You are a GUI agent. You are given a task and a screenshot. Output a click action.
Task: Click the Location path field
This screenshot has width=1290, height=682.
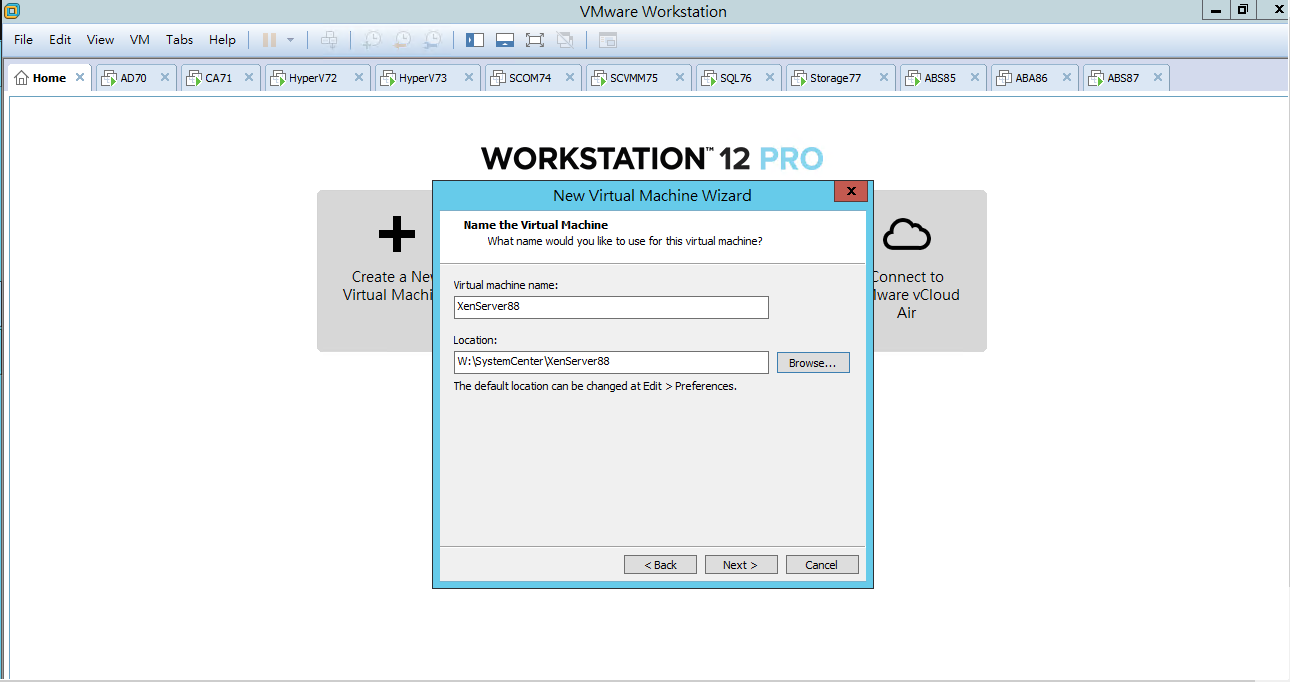click(611, 362)
